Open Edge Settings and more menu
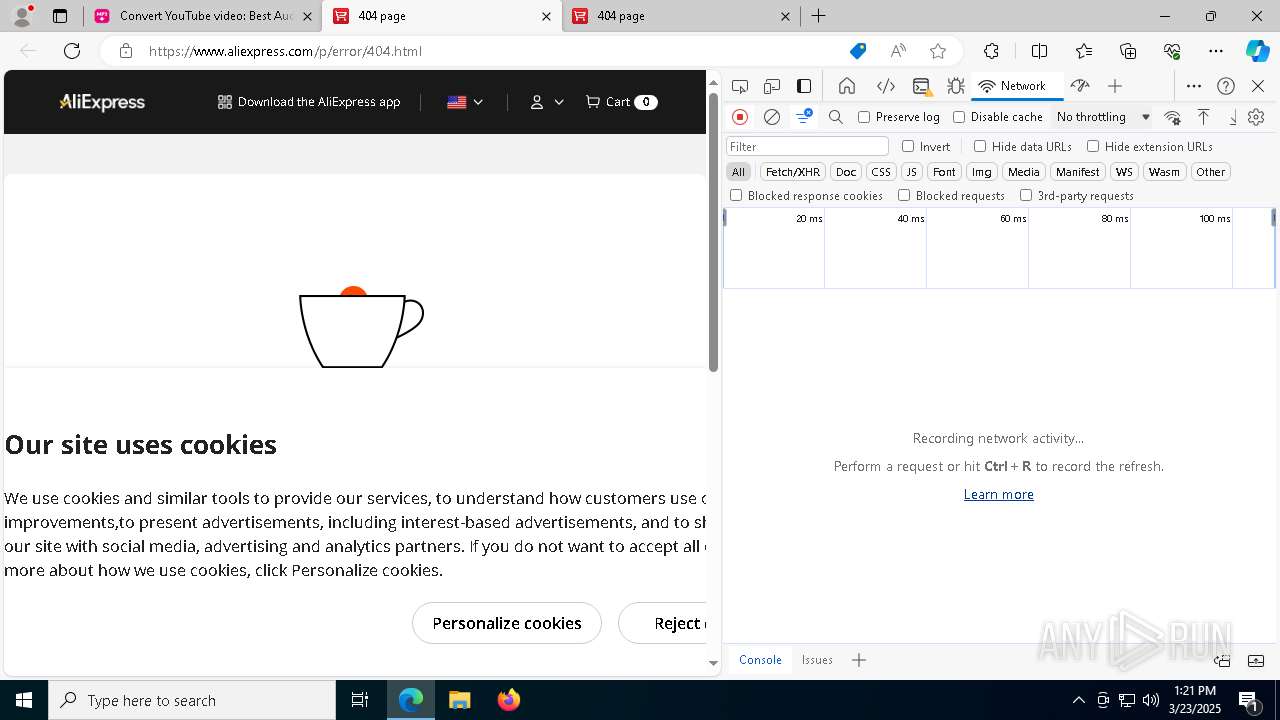The width and height of the screenshot is (1280, 720). tap(1216, 51)
